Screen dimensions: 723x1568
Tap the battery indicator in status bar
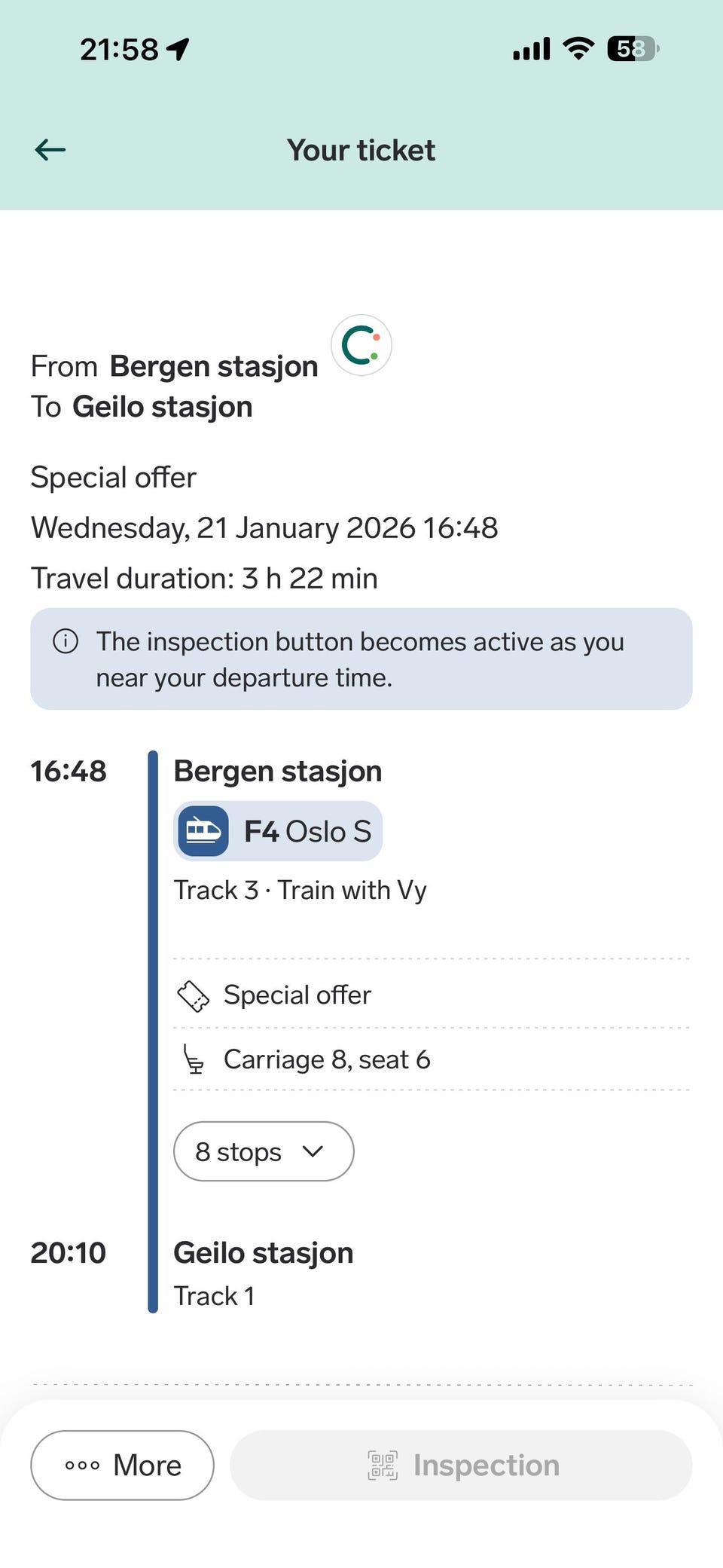tap(633, 50)
